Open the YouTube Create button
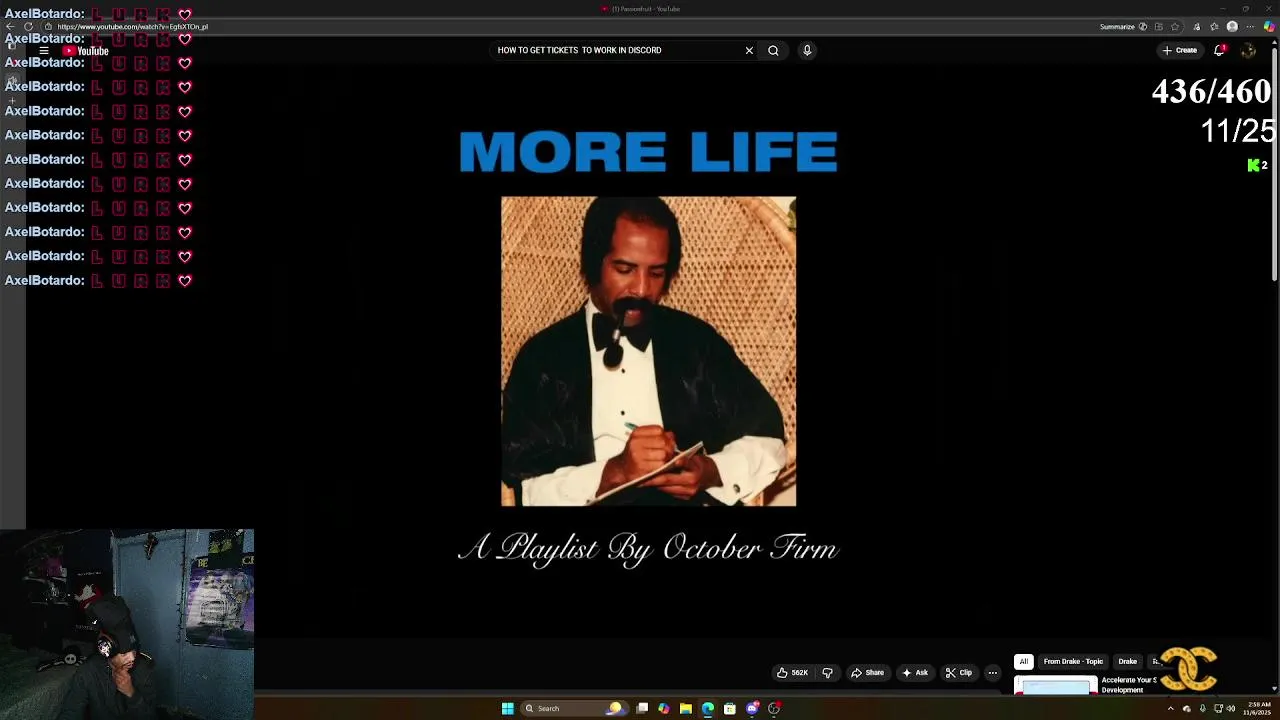The height and width of the screenshot is (720, 1280). coord(1180,50)
